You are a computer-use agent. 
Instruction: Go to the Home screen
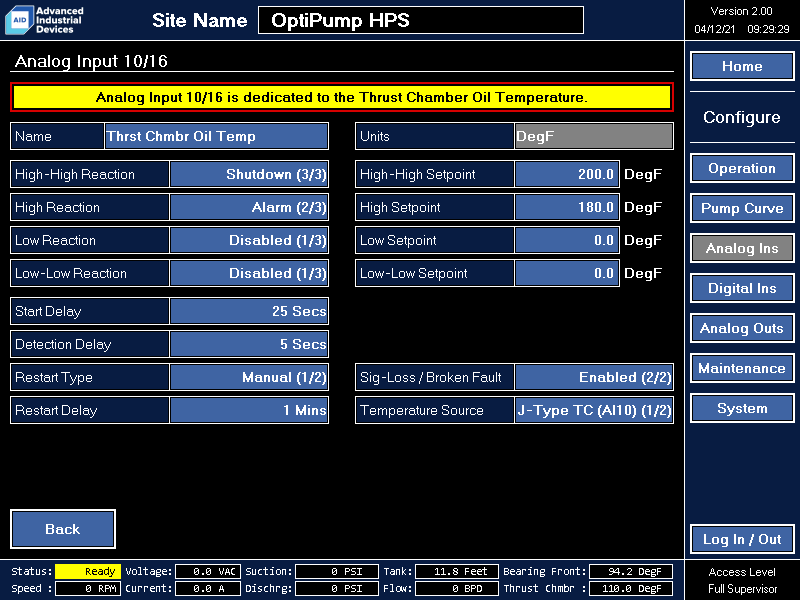click(742, 66)
